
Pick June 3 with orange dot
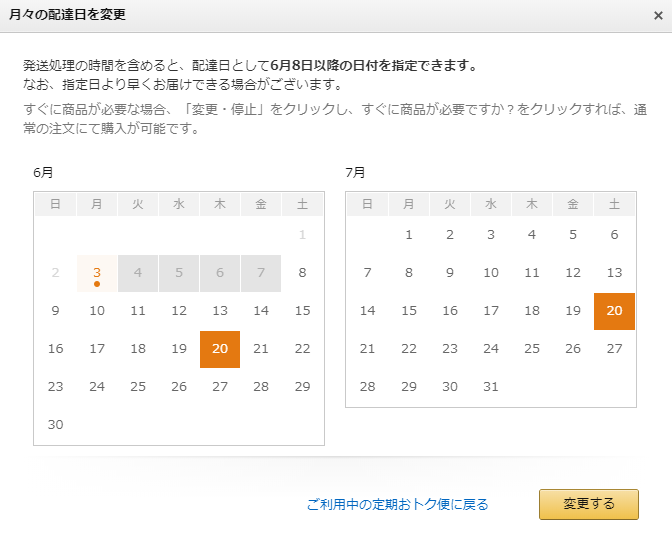tap(97, 273)
